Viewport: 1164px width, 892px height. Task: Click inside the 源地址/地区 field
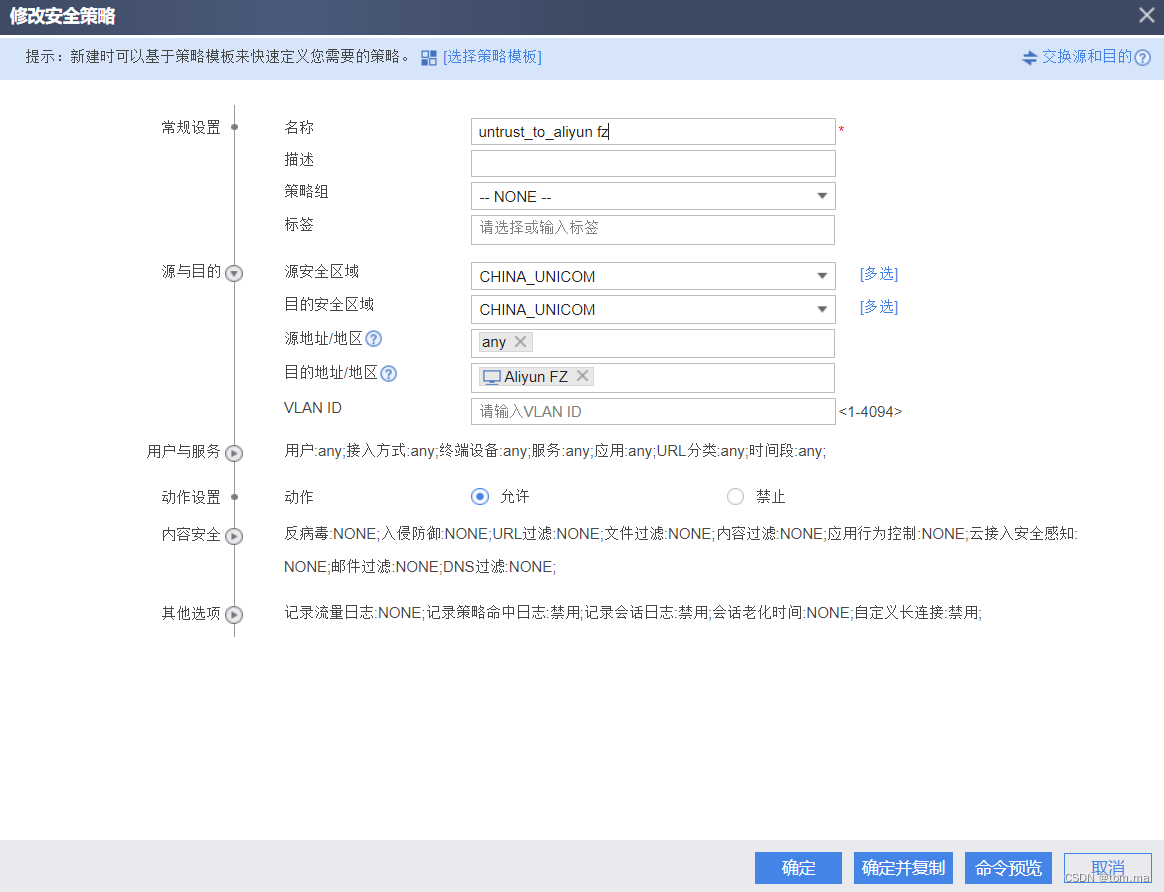(x=653, y=344)
